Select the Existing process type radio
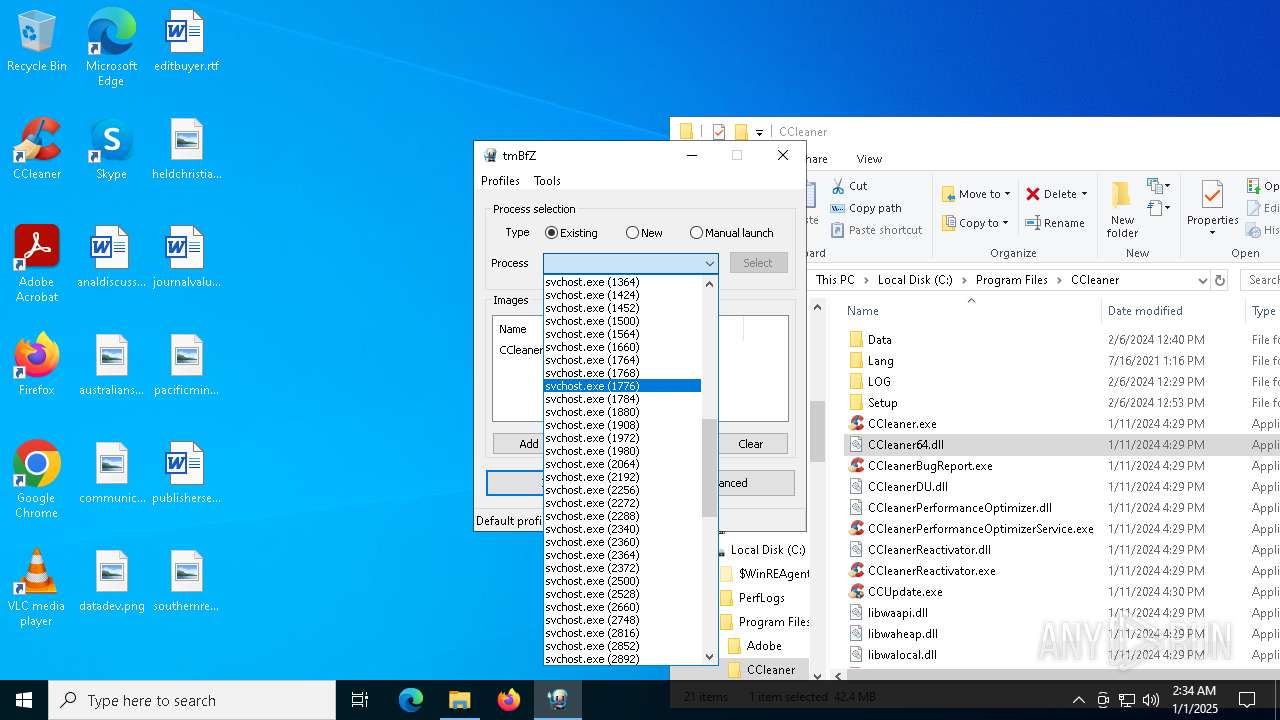The height and width of the screenshot is (720, 1280). tap(571, 233)
